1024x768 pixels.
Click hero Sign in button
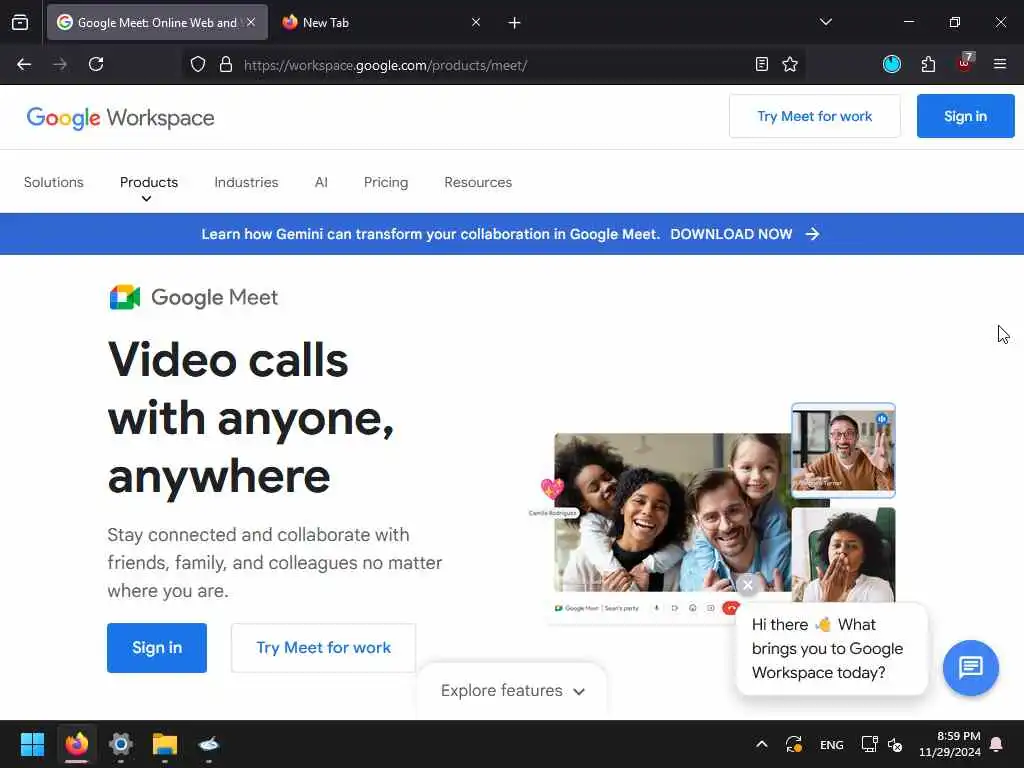(157, 648)
